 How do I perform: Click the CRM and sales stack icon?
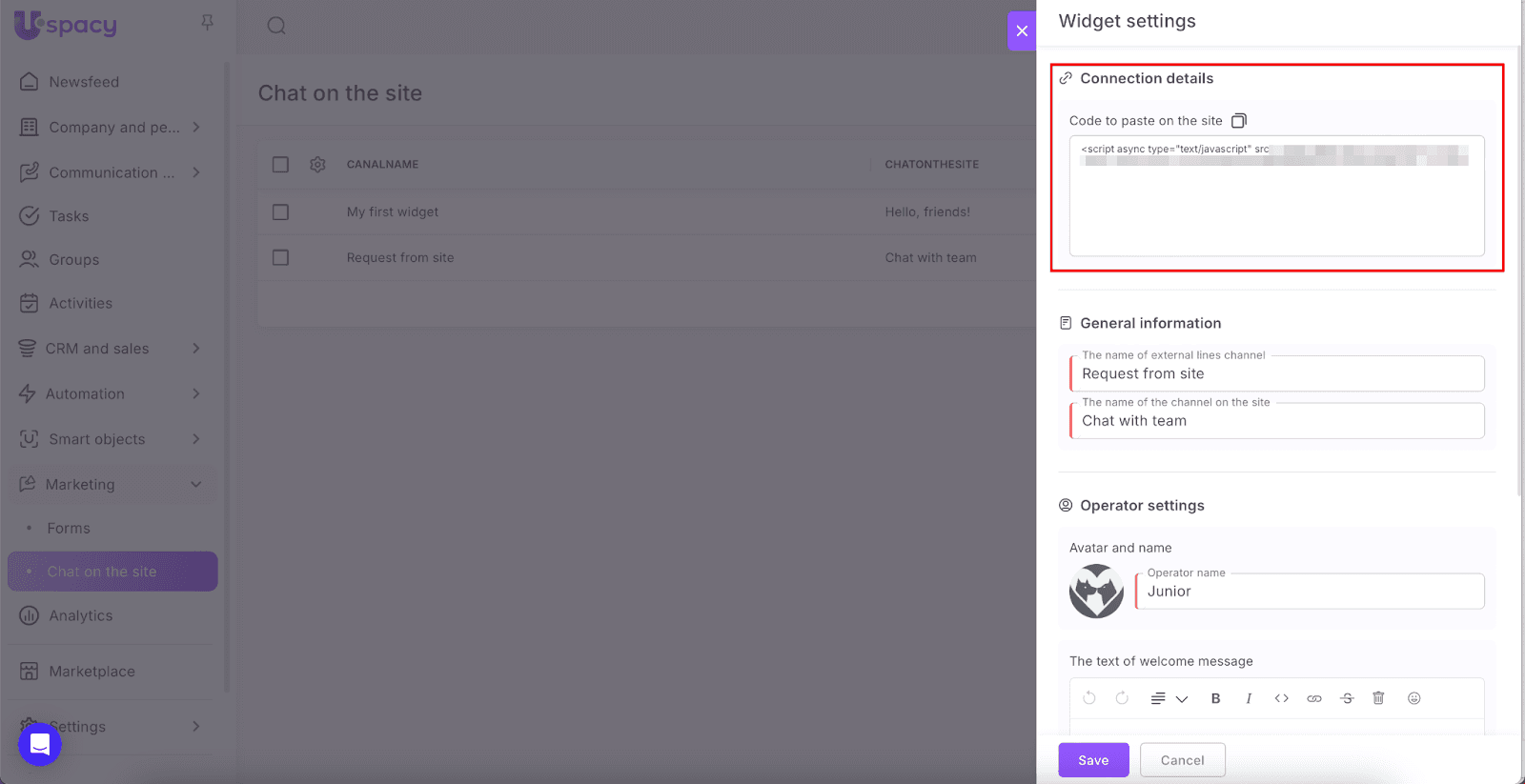(28, 349)
